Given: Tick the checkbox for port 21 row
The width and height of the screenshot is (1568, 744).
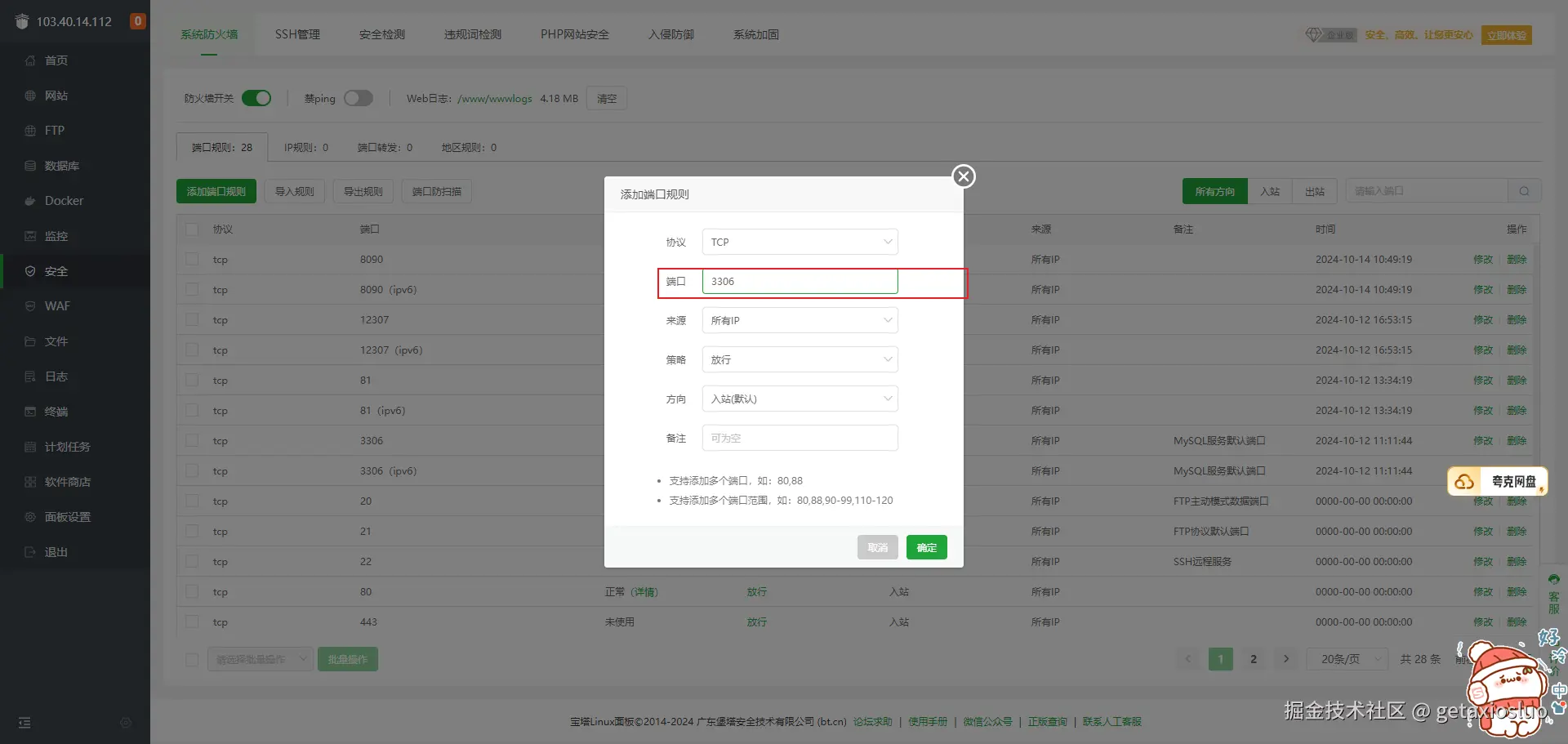Looking at the screenshot, I should (192, 532).
